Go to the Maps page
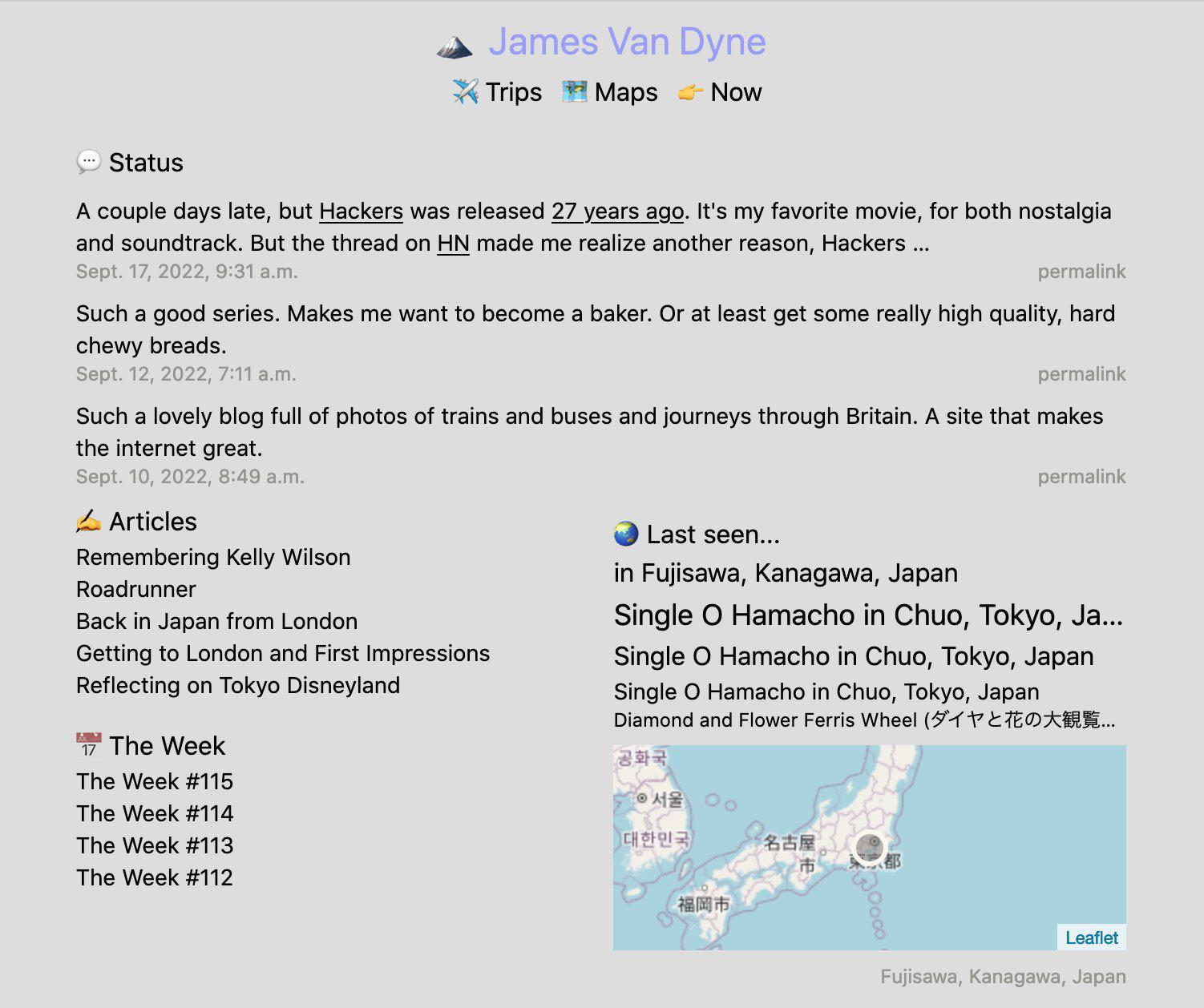The width and height of the screenshot is (1204, 1008). pos(625,92)
